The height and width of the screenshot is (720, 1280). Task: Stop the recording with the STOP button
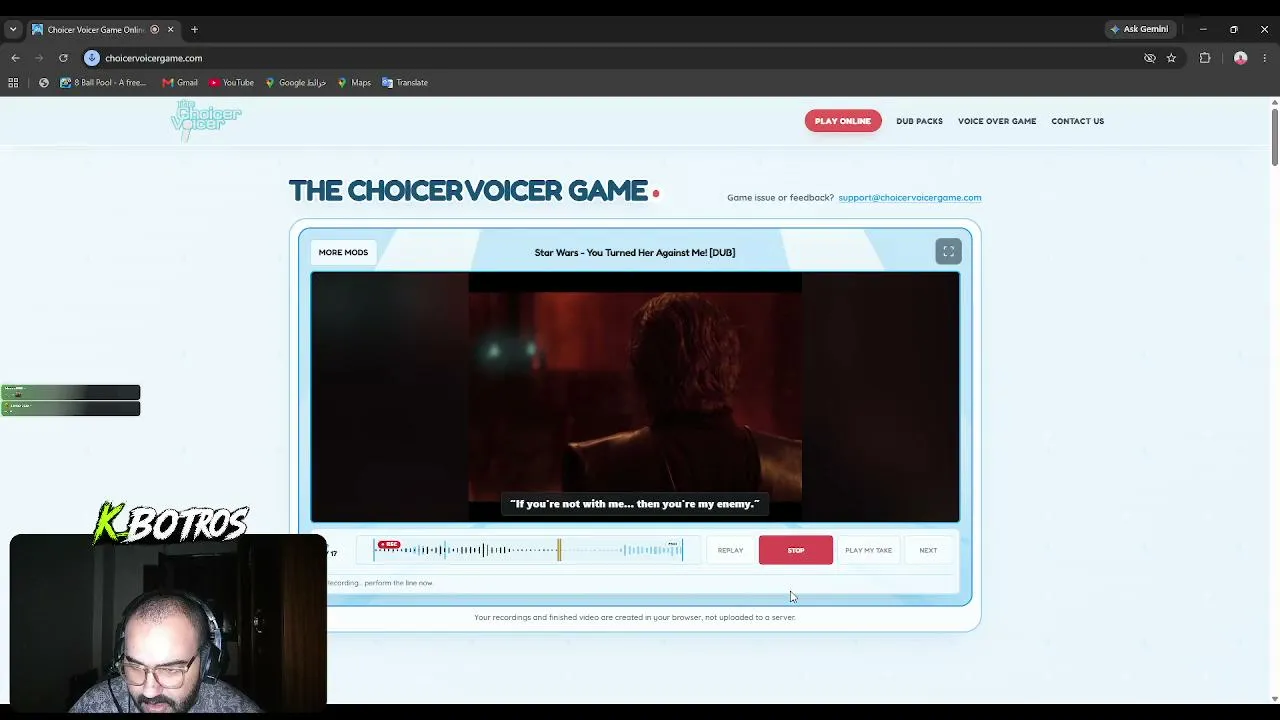click(x=796, y=550)
